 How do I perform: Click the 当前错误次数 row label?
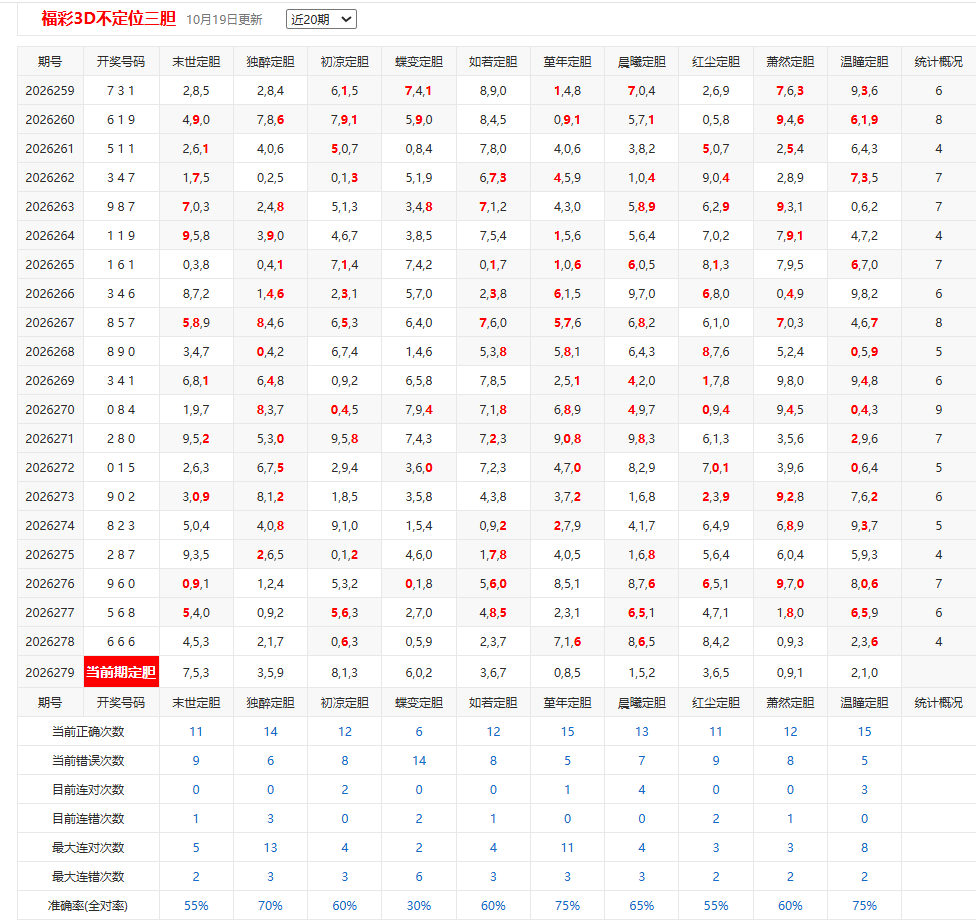[88, 761]
